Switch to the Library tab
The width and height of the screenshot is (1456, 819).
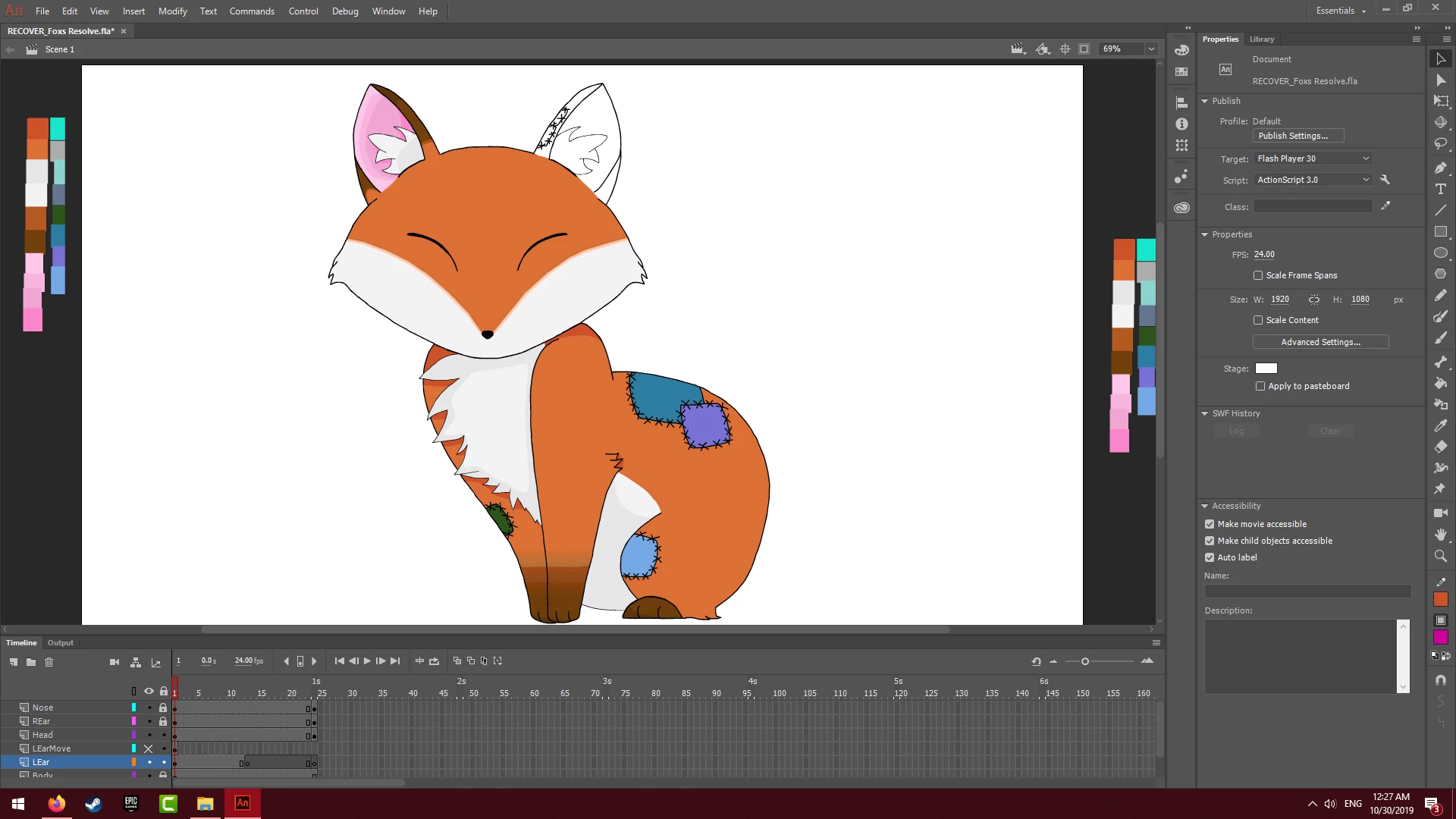[1262, 39]
